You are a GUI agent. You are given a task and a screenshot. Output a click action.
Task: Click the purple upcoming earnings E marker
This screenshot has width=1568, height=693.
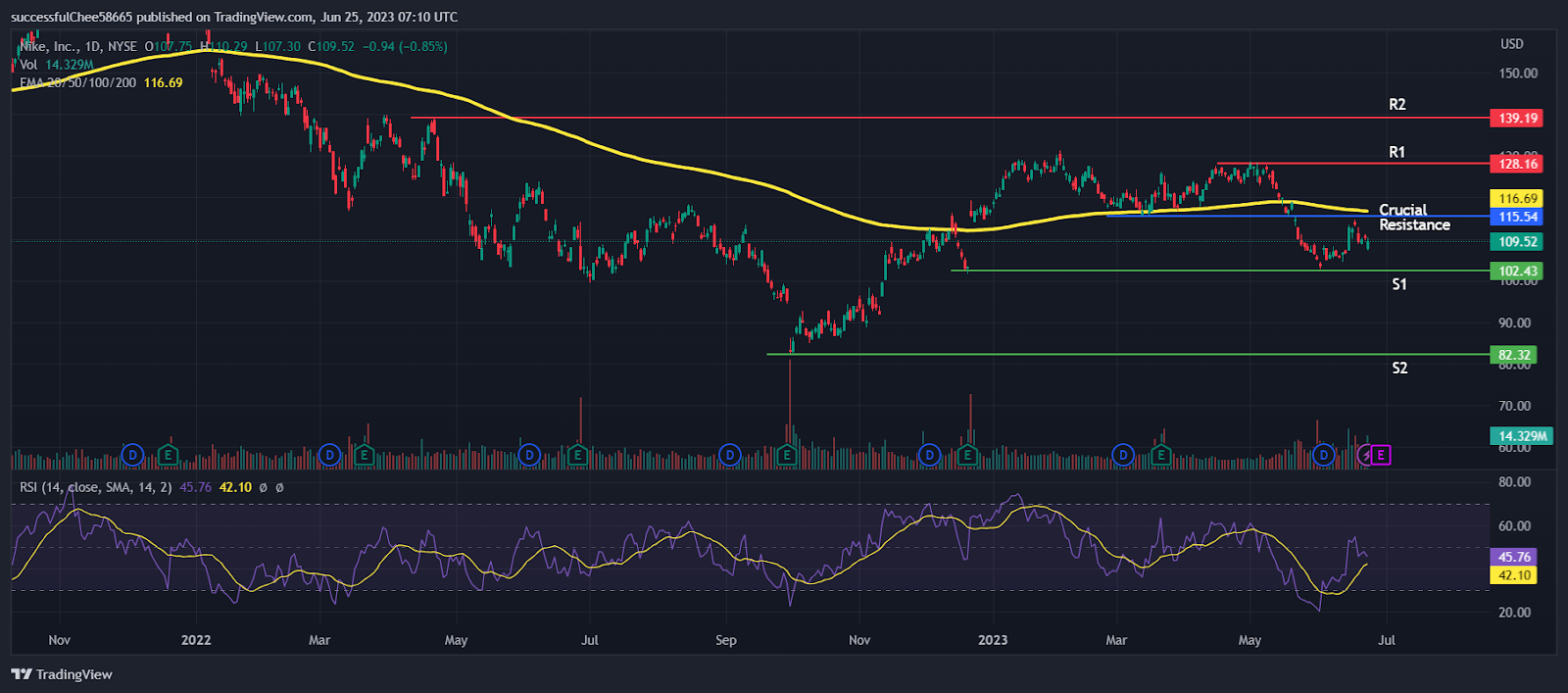(1382, 455)
